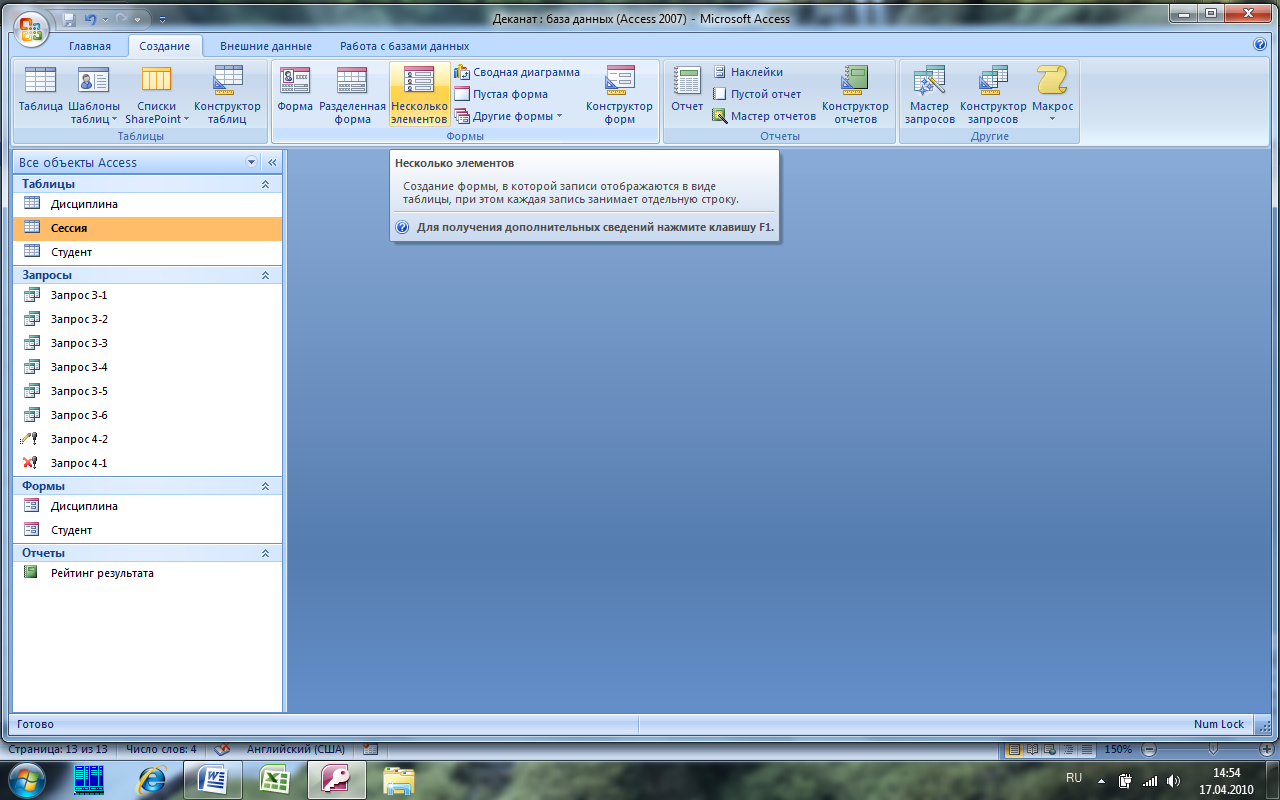Start the Мастер отчетов
The width and height of the screenshot is (1280, 800).
click(x=764, y=116)
